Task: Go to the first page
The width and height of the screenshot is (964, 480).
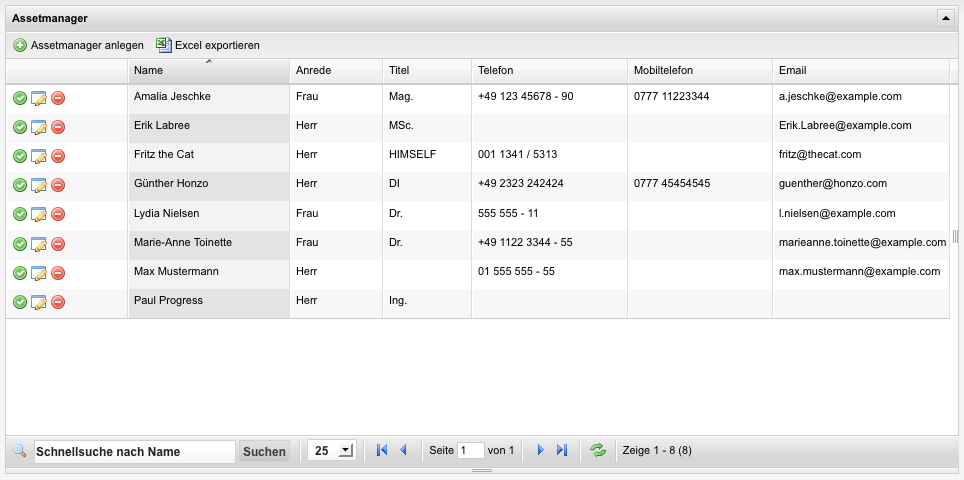Action: point(382,450)
